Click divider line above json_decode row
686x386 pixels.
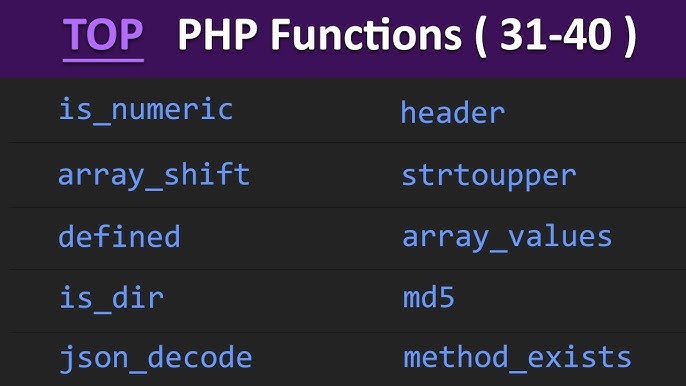click(347, 332)
